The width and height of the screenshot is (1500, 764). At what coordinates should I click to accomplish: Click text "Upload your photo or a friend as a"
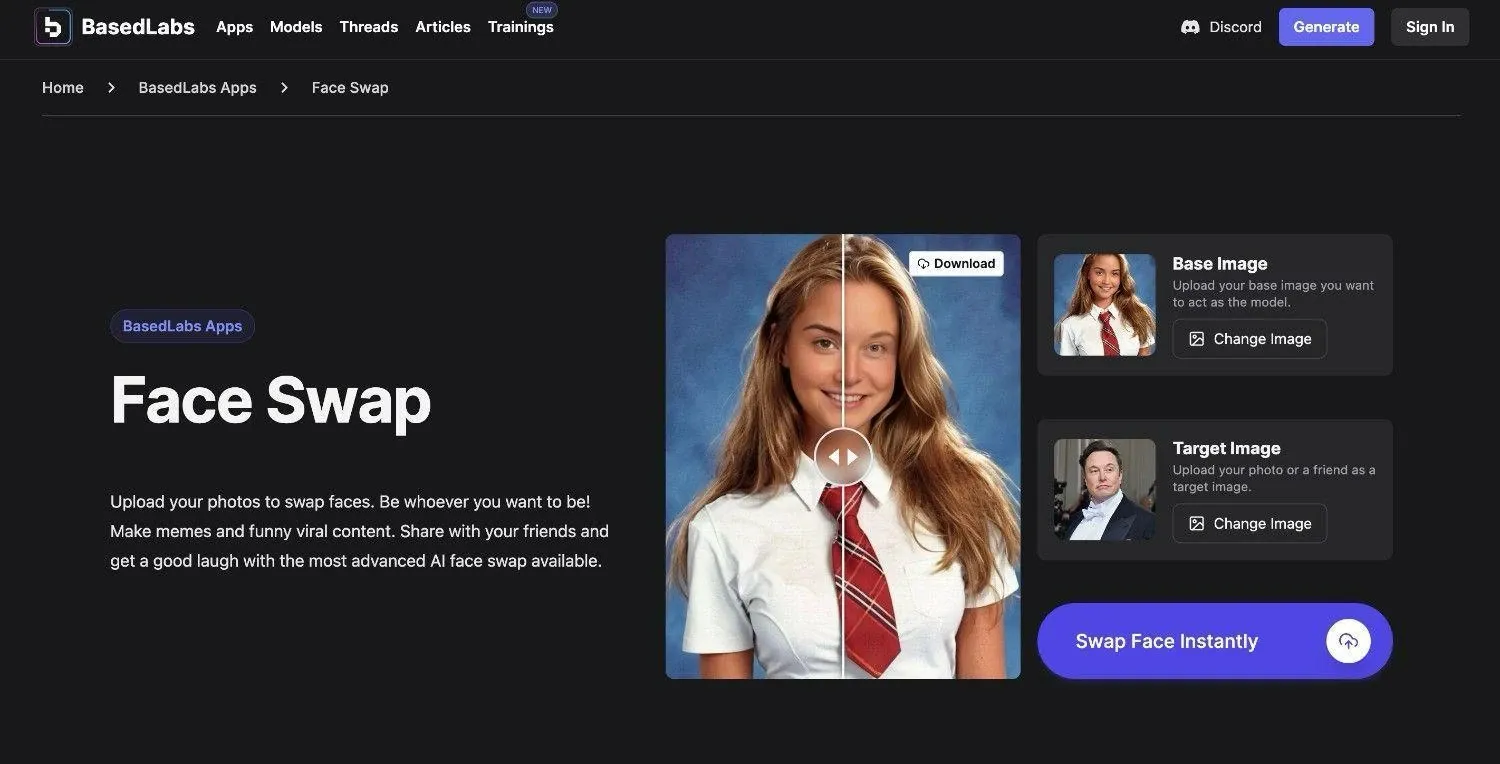tap(1274, 470)
